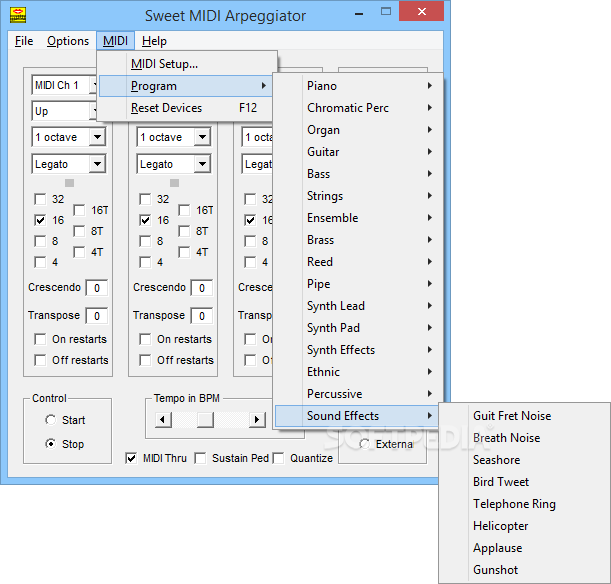The height and width of the screenshot is (584, 611).
Task: Expand the Piano program submenu
Action: [358, 86]
